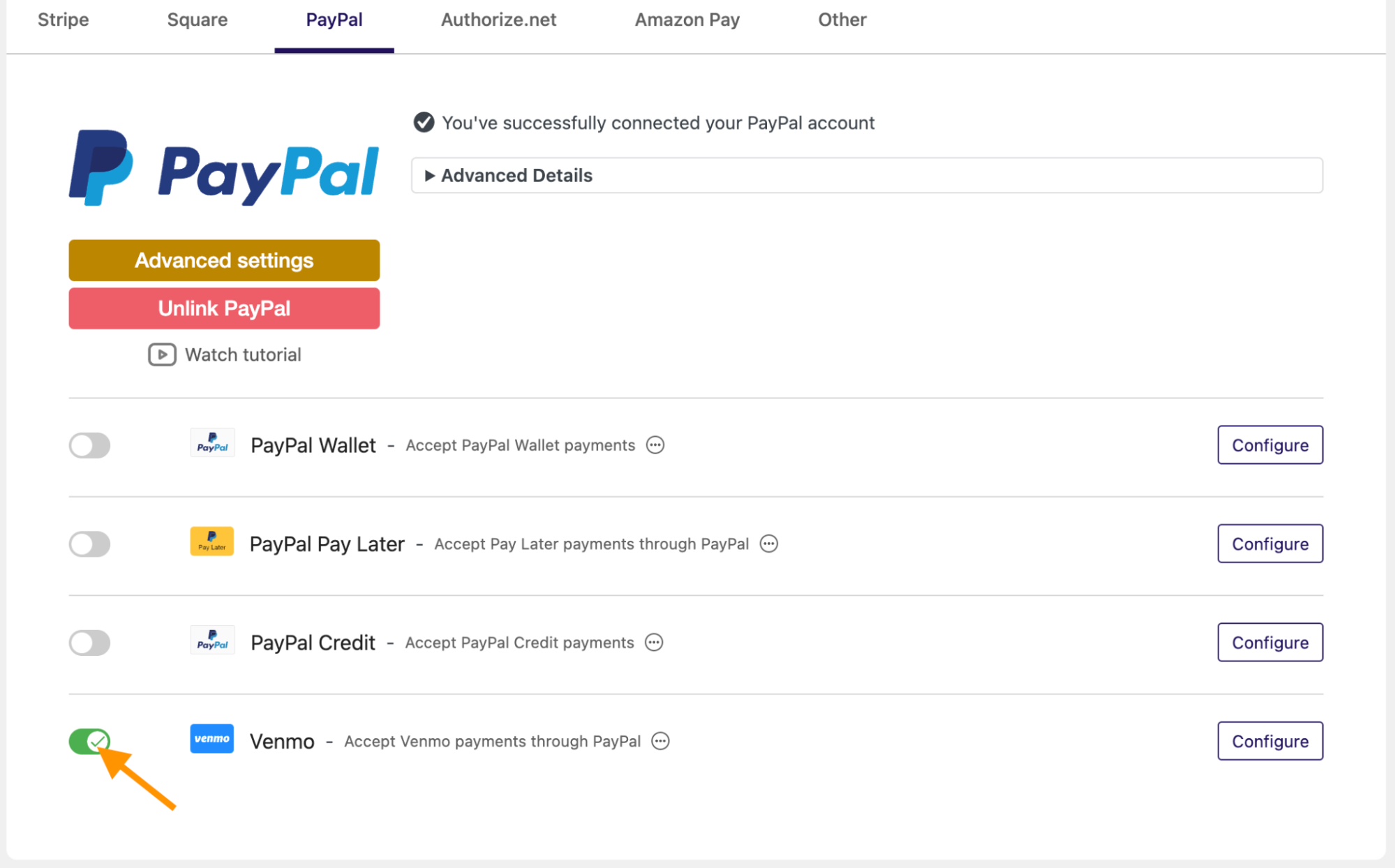The image size is (1395, 868).
Task: Click the Watch tutorial play icon
Action: 162,354
